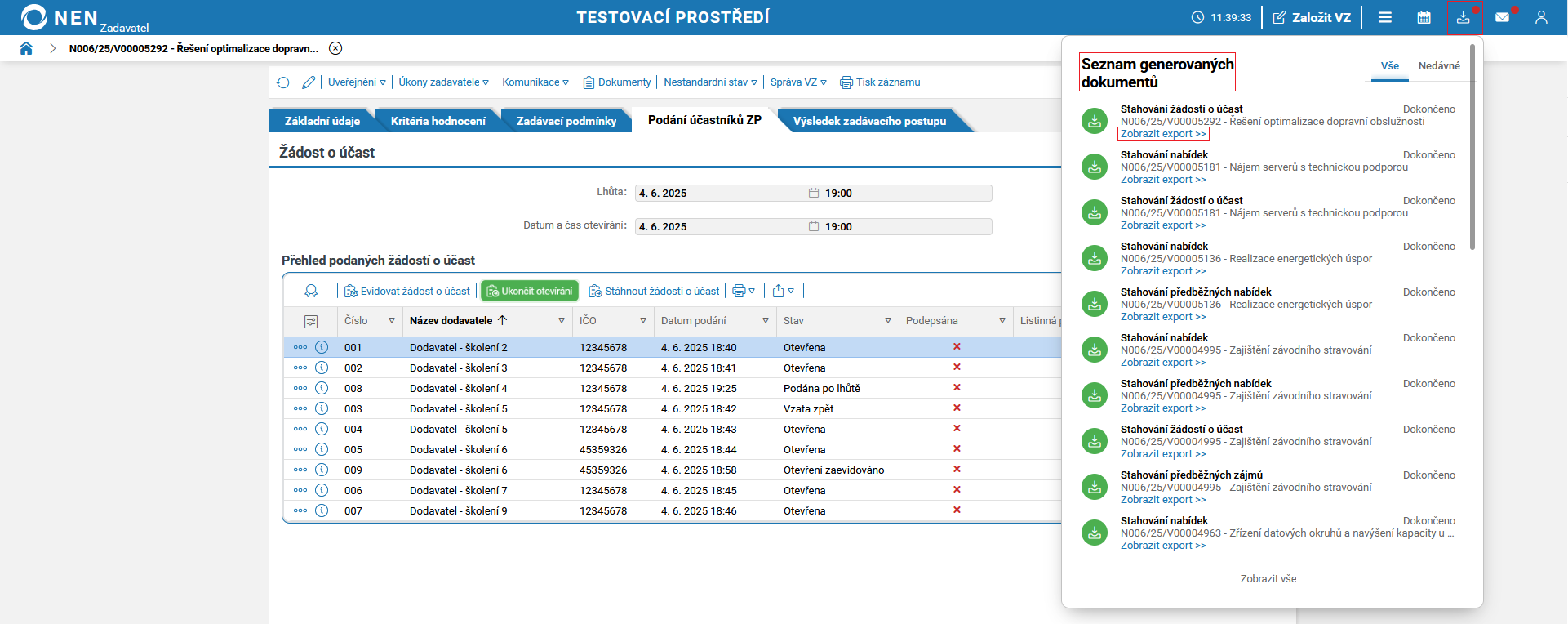Image resolution: width=1568 pixels, height=624 pixels.
Task: Switch to Kritéria hodnocení tab
Action: click(438, 121)
